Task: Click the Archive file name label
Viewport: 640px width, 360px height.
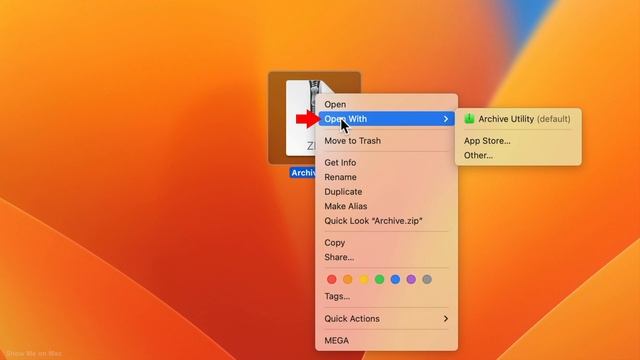Action: [303, 173]
